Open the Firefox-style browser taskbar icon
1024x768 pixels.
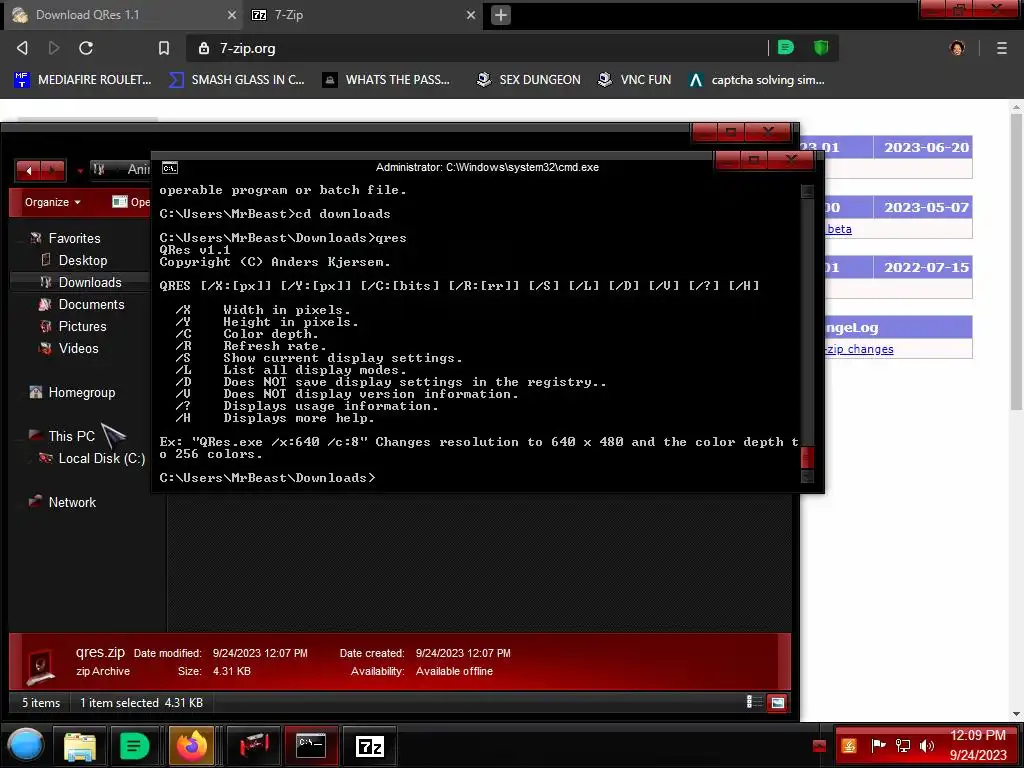tap(192, 746)
